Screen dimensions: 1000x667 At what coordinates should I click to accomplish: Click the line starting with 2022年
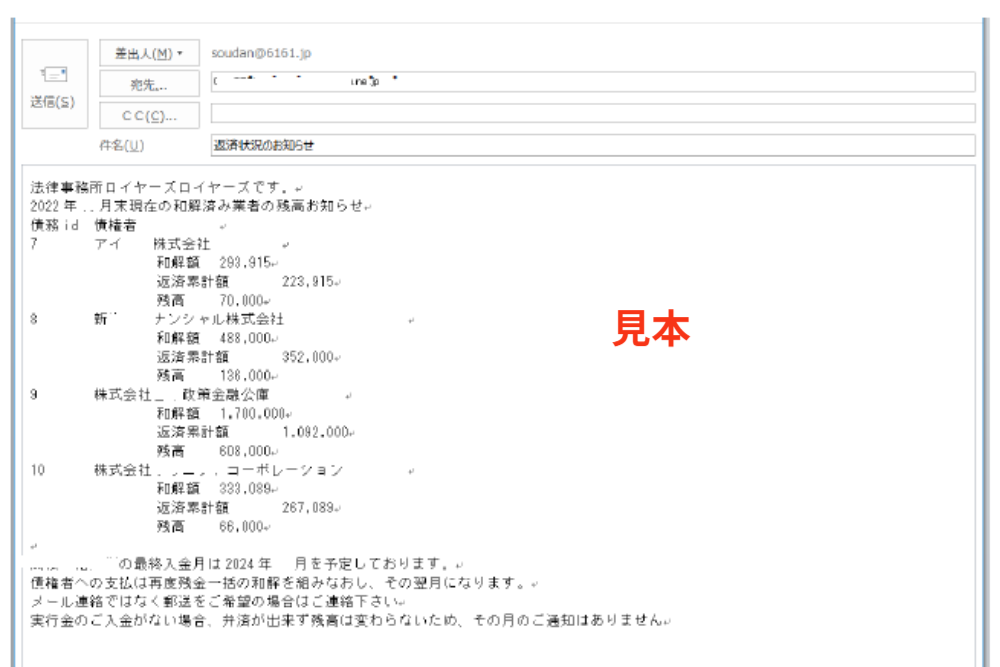point(196,206)
